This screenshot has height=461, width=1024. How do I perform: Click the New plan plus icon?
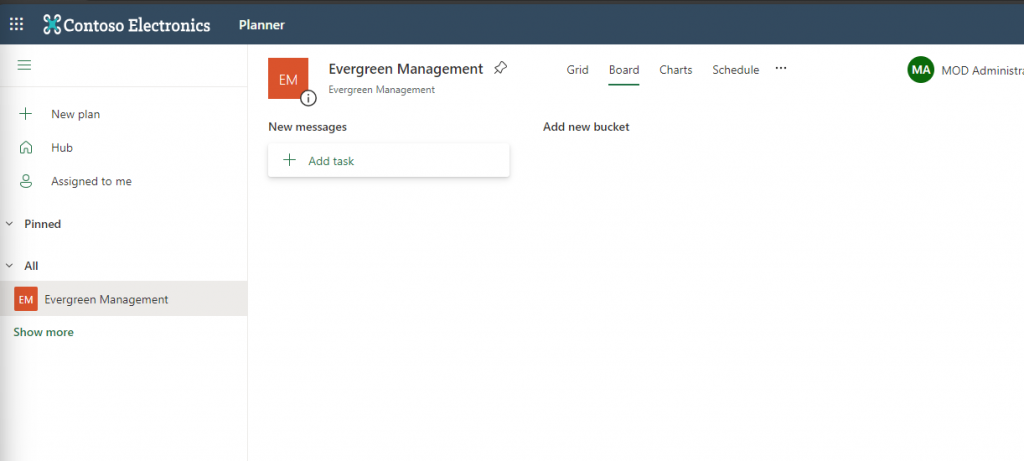(26, 114)
